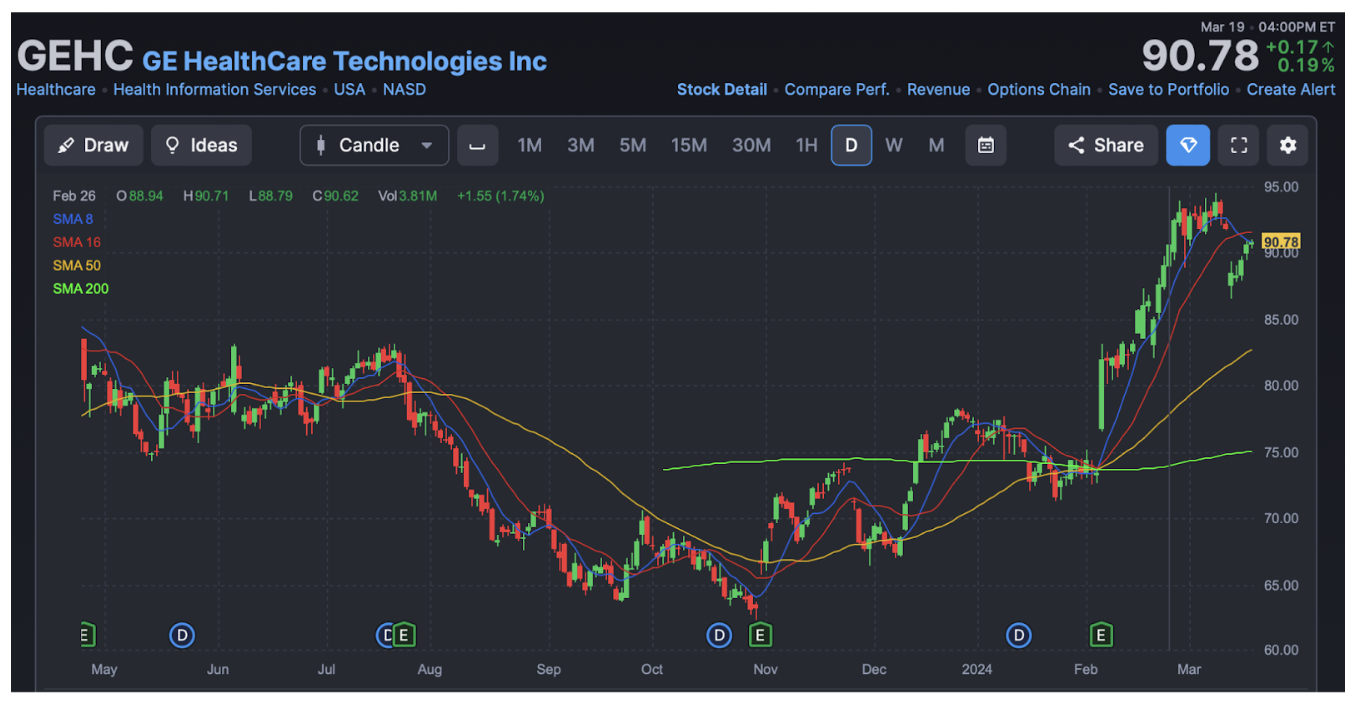Click the Mar 19 04:00PM ET timestamp
Viewport: 1355px width, 705px height.
pyautogui.click(x=1268, y=27)
